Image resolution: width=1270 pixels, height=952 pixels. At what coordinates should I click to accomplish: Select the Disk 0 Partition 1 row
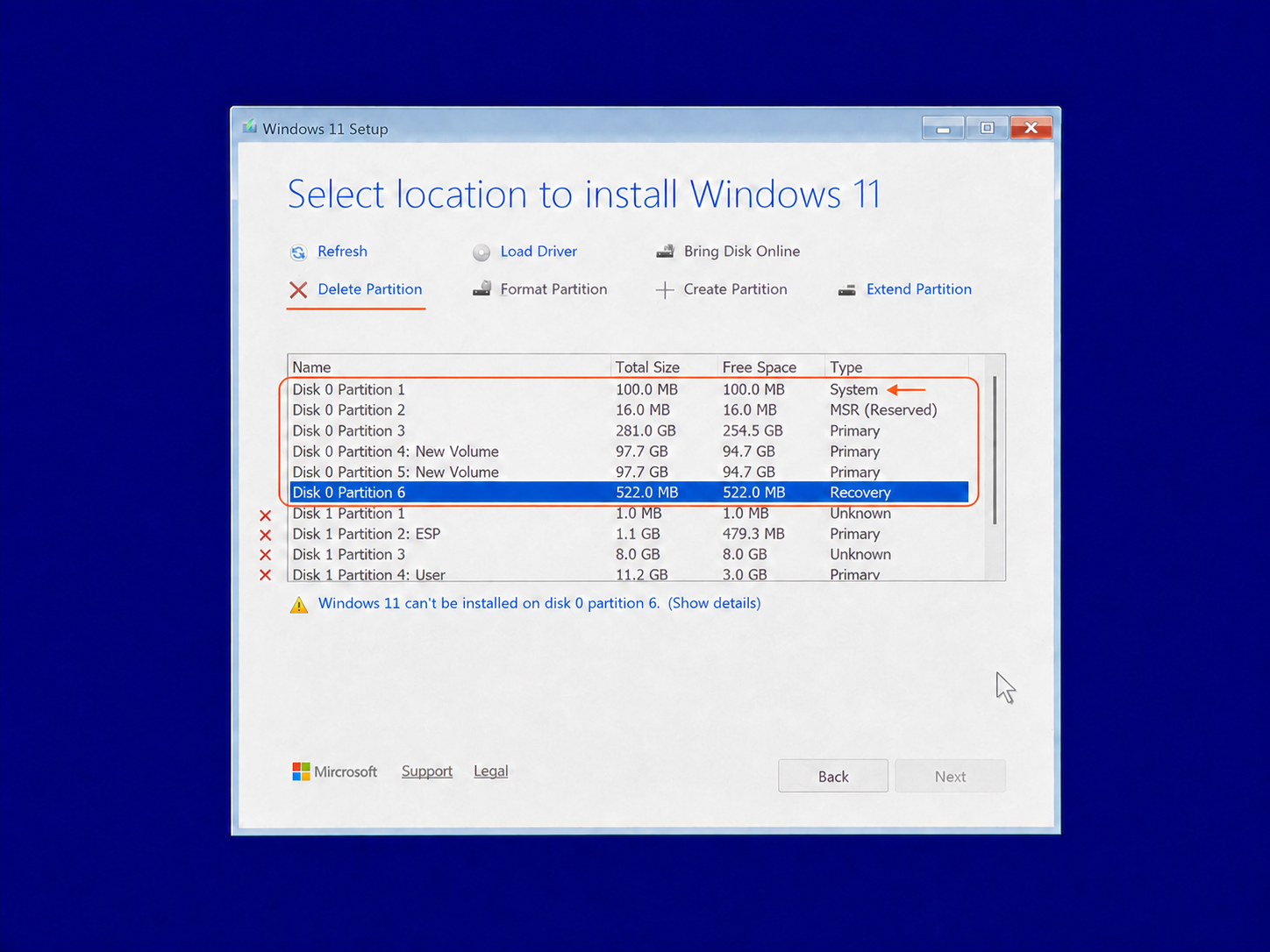tap(628, 389)
